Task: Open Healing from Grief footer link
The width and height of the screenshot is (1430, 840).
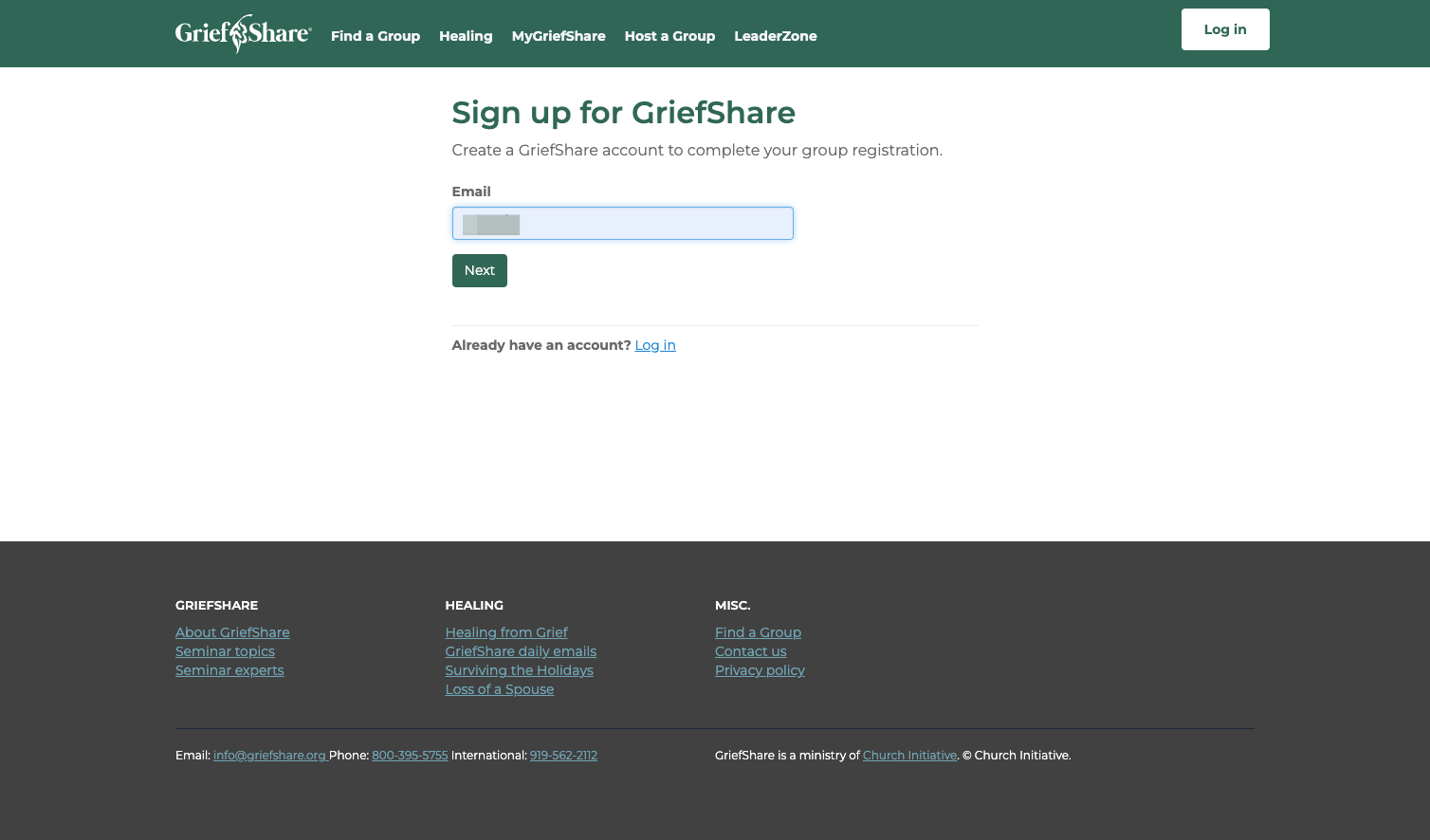Action: 506,632
